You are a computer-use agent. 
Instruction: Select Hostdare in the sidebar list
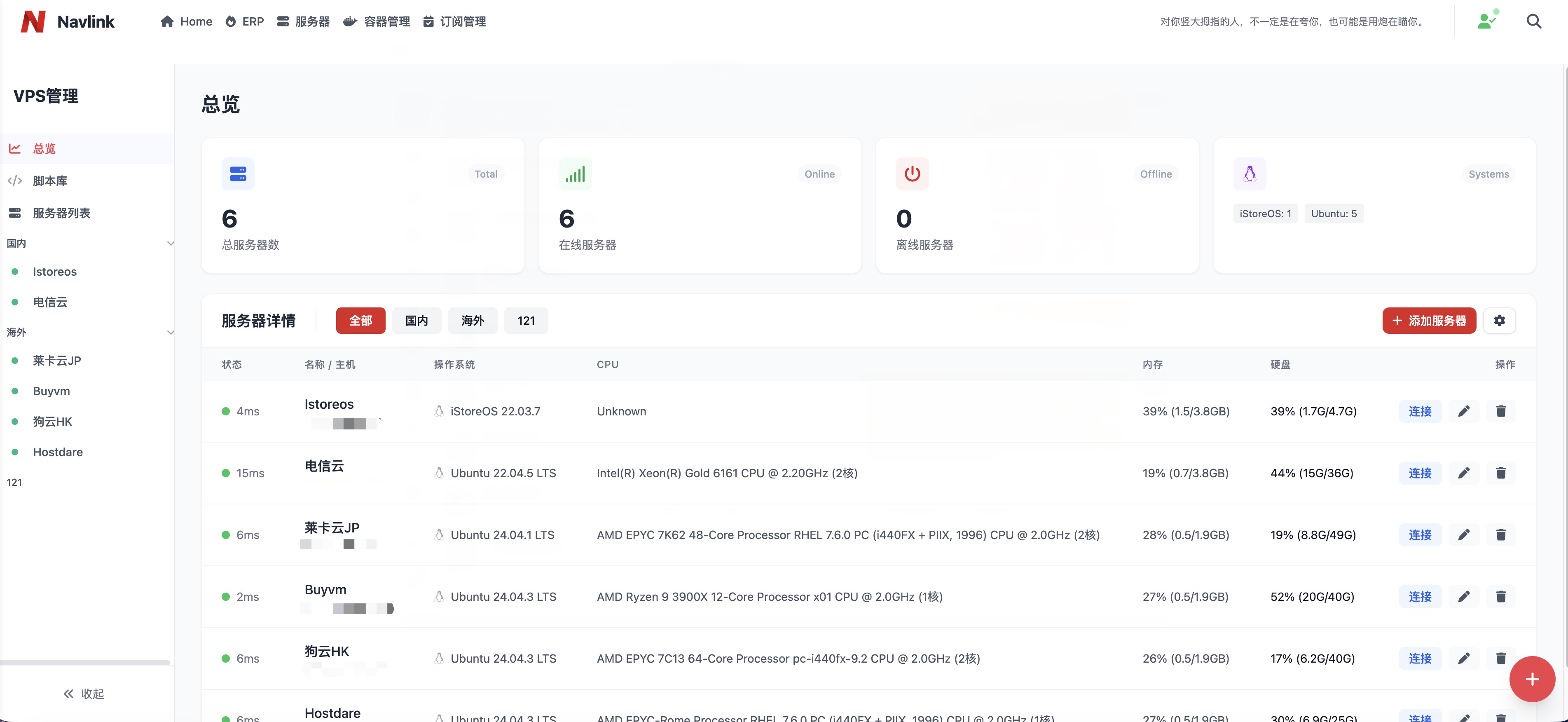(57, 452)
